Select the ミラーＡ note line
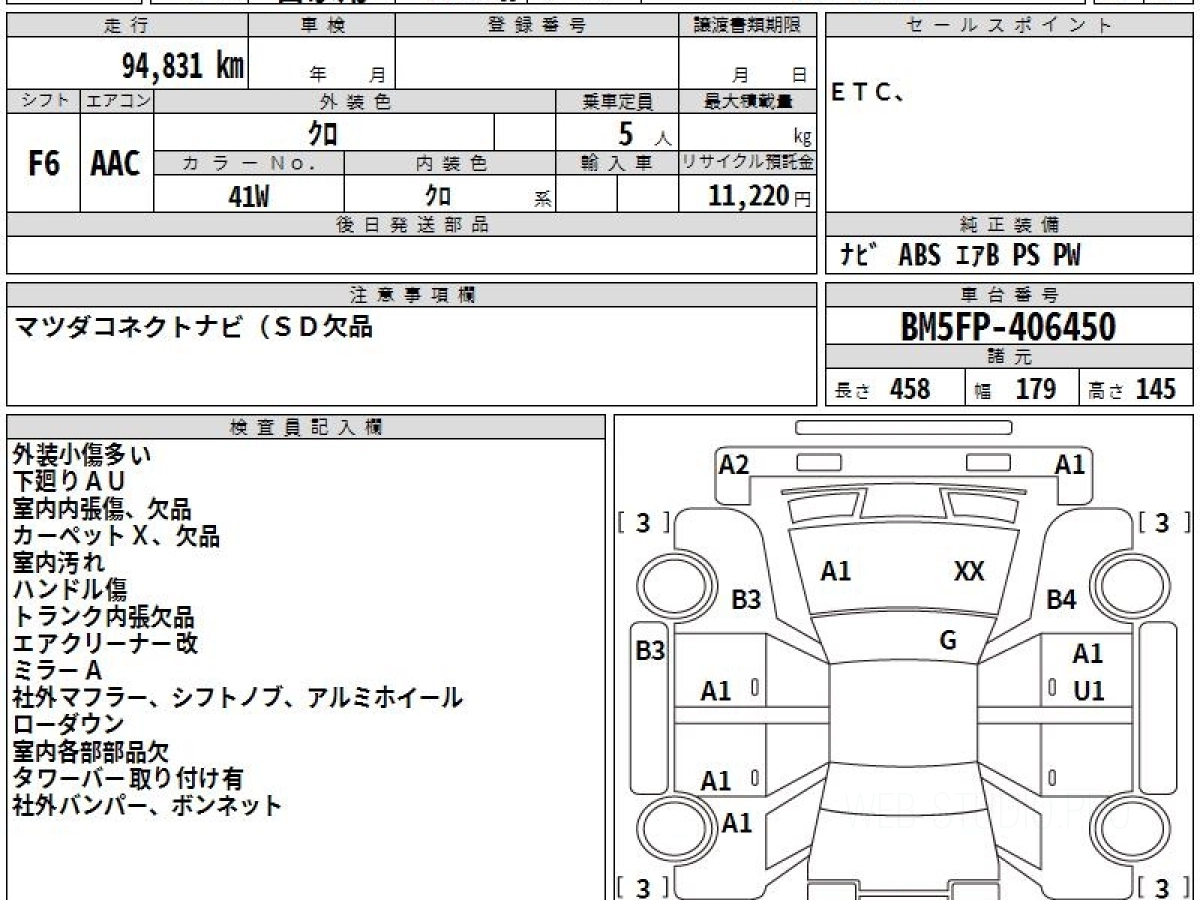The height and width of the screenshot is (900, 1200). [57, 670]
